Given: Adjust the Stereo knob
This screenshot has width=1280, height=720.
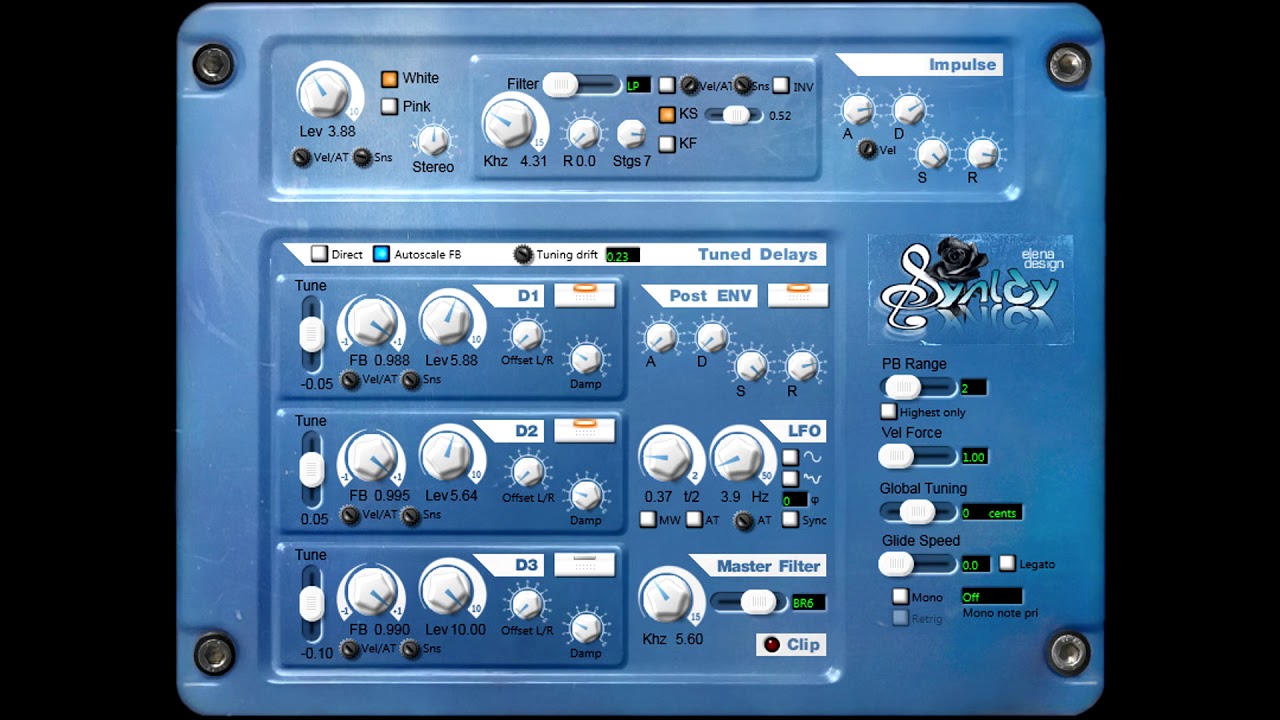Looking at the screenshot, I should [433, 139].
